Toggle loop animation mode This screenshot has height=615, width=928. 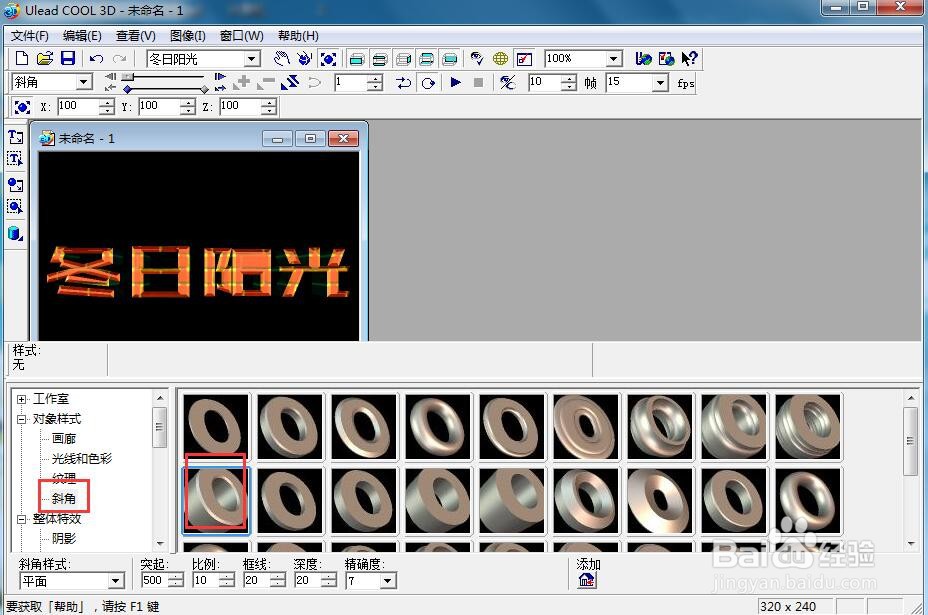tap(428, 82)
